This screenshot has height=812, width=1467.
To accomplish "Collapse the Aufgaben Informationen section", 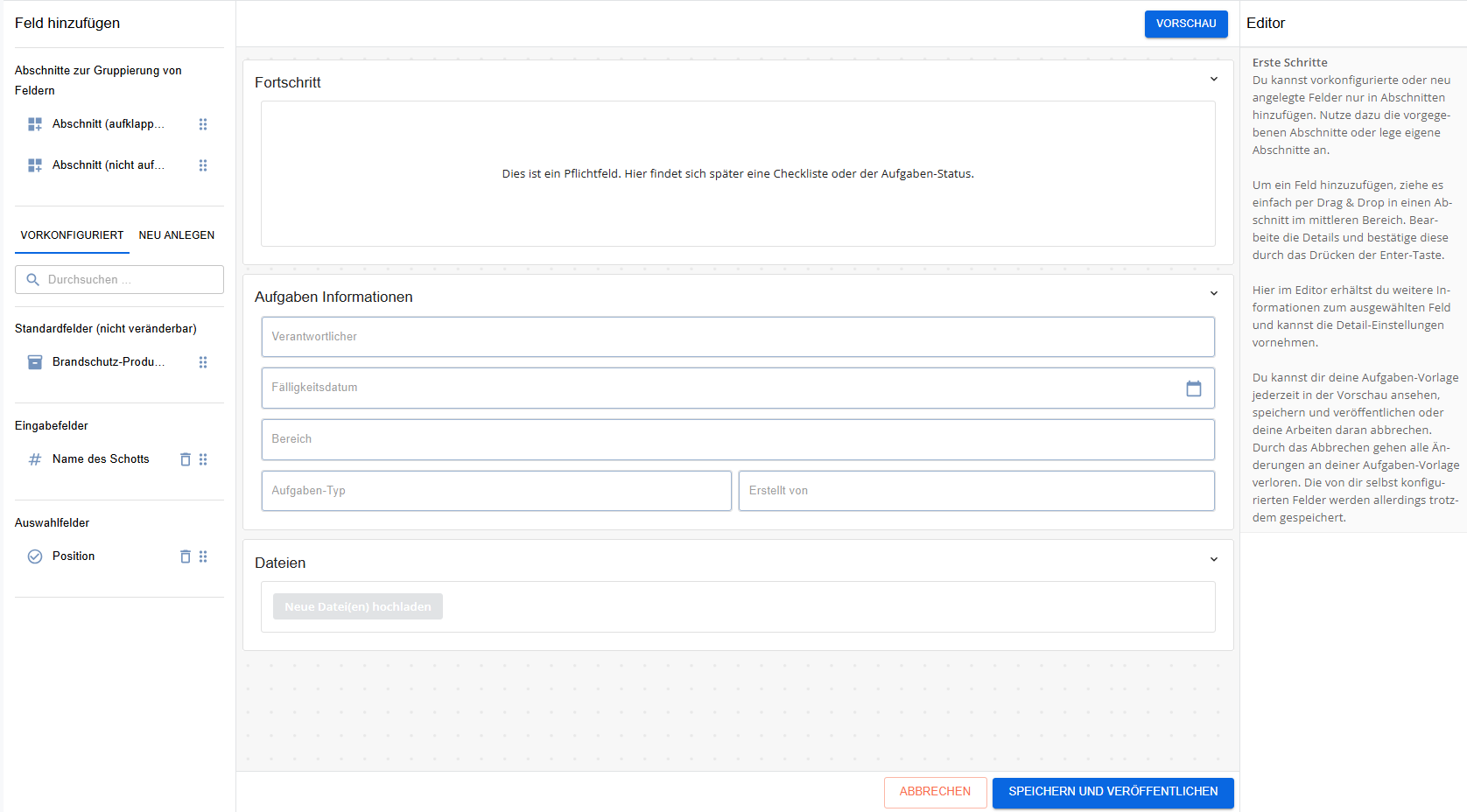I will coord(1214,294).
